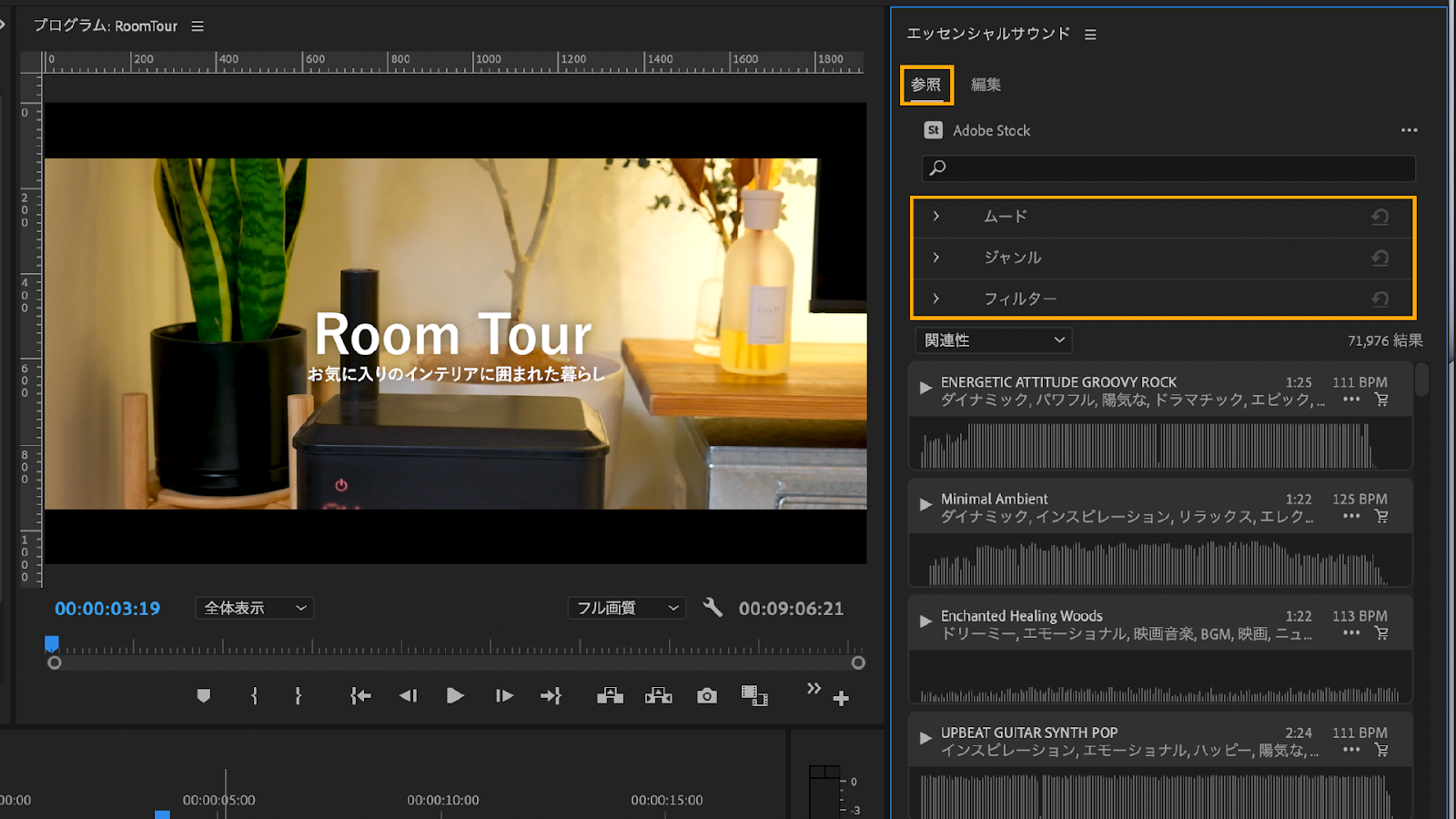1456x819 pixels.
Task: Preview the Minimal Ambient track
Action: pos(925,504)
